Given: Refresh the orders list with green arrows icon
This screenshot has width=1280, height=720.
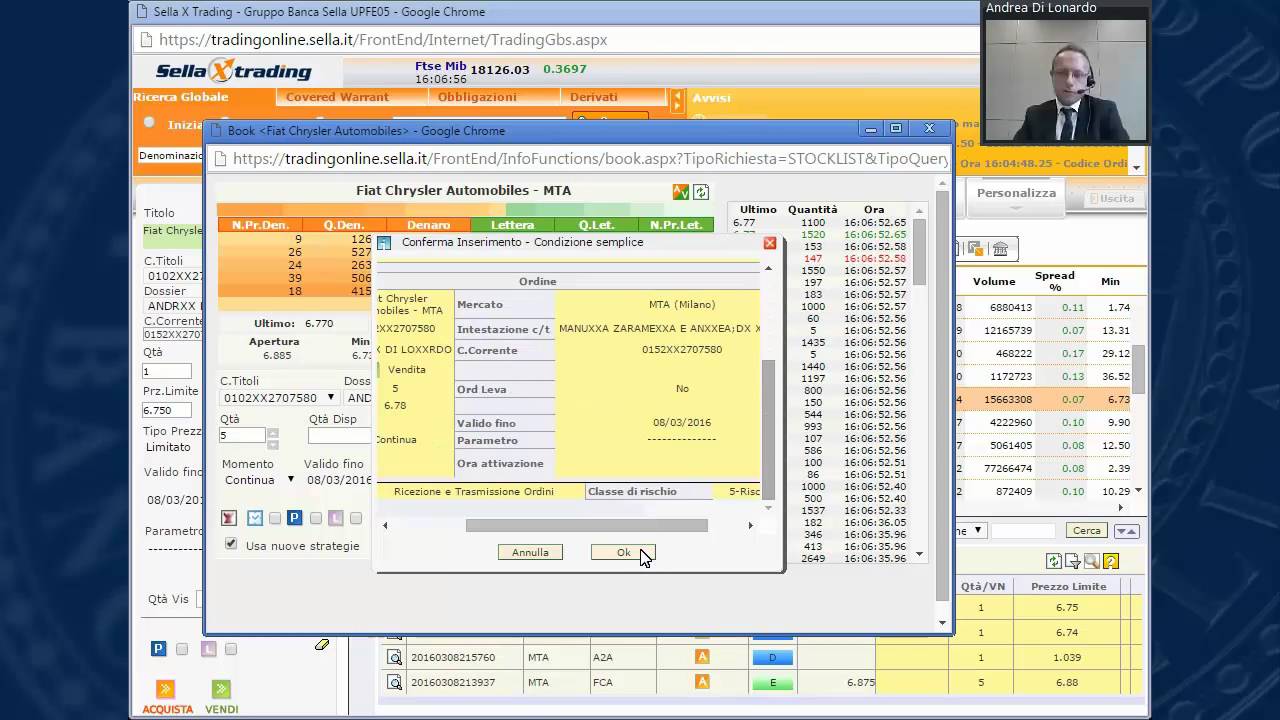Looking at the screenshot, I should [x=1053, y=561].
